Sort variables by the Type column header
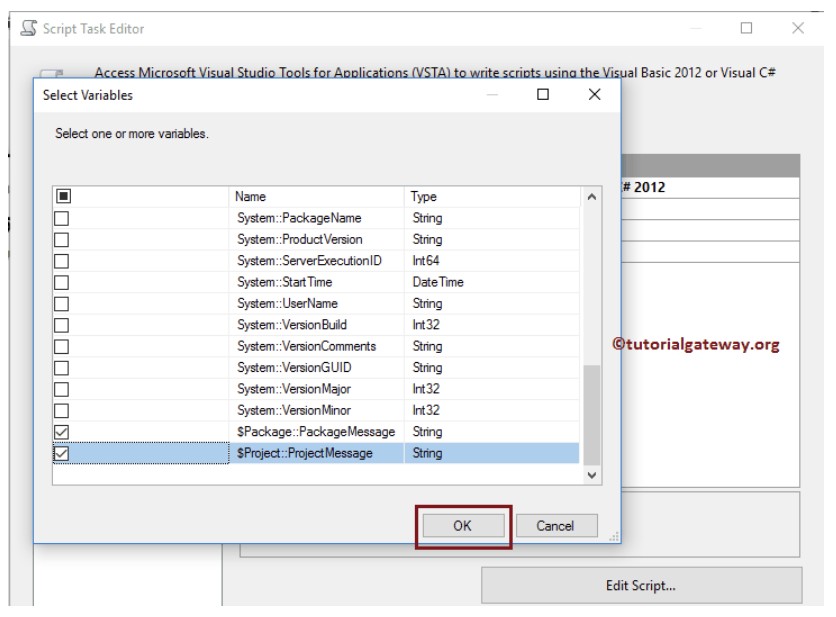 (x=492, y=196)
